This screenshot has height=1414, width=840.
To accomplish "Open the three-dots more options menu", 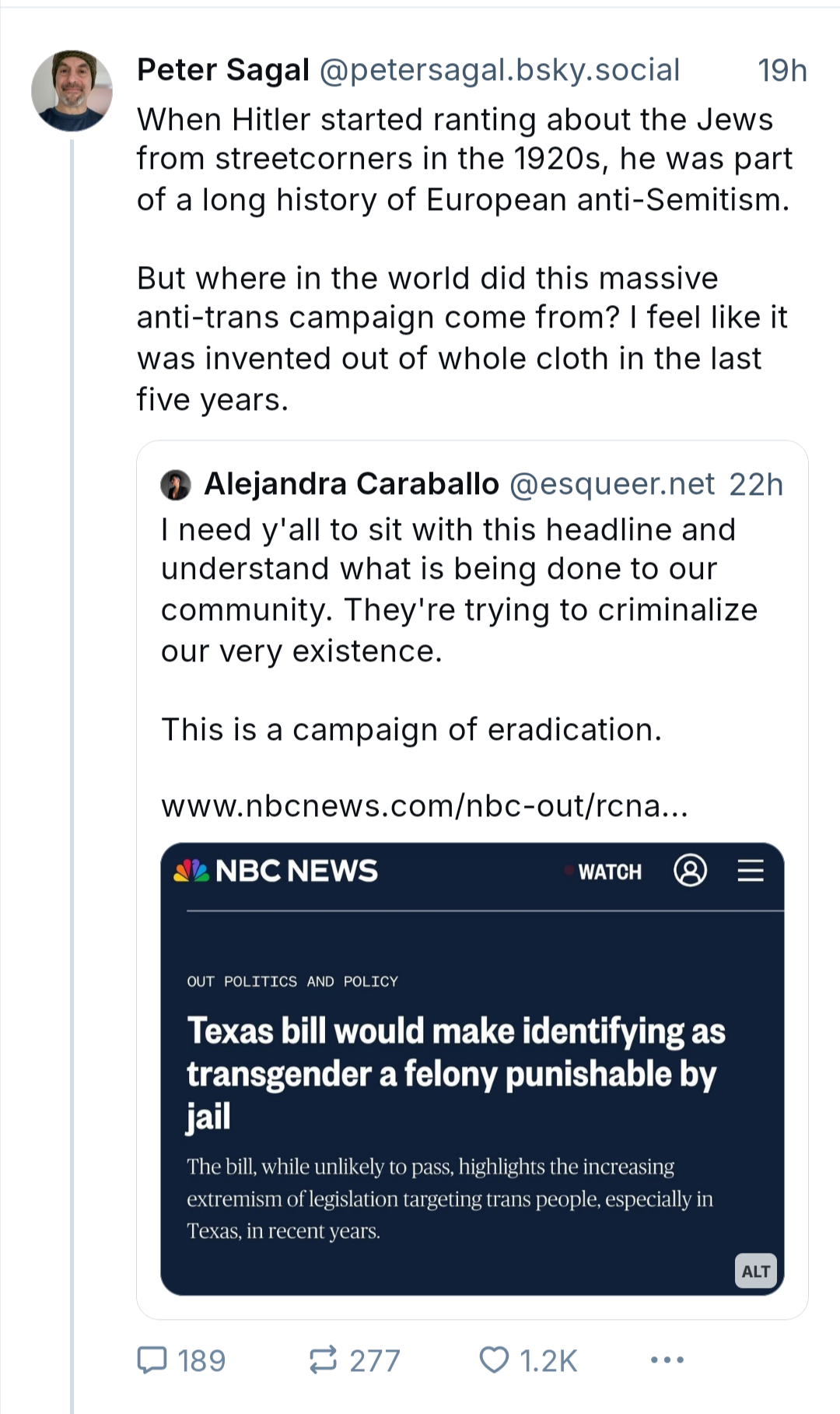I will 667,1360.
